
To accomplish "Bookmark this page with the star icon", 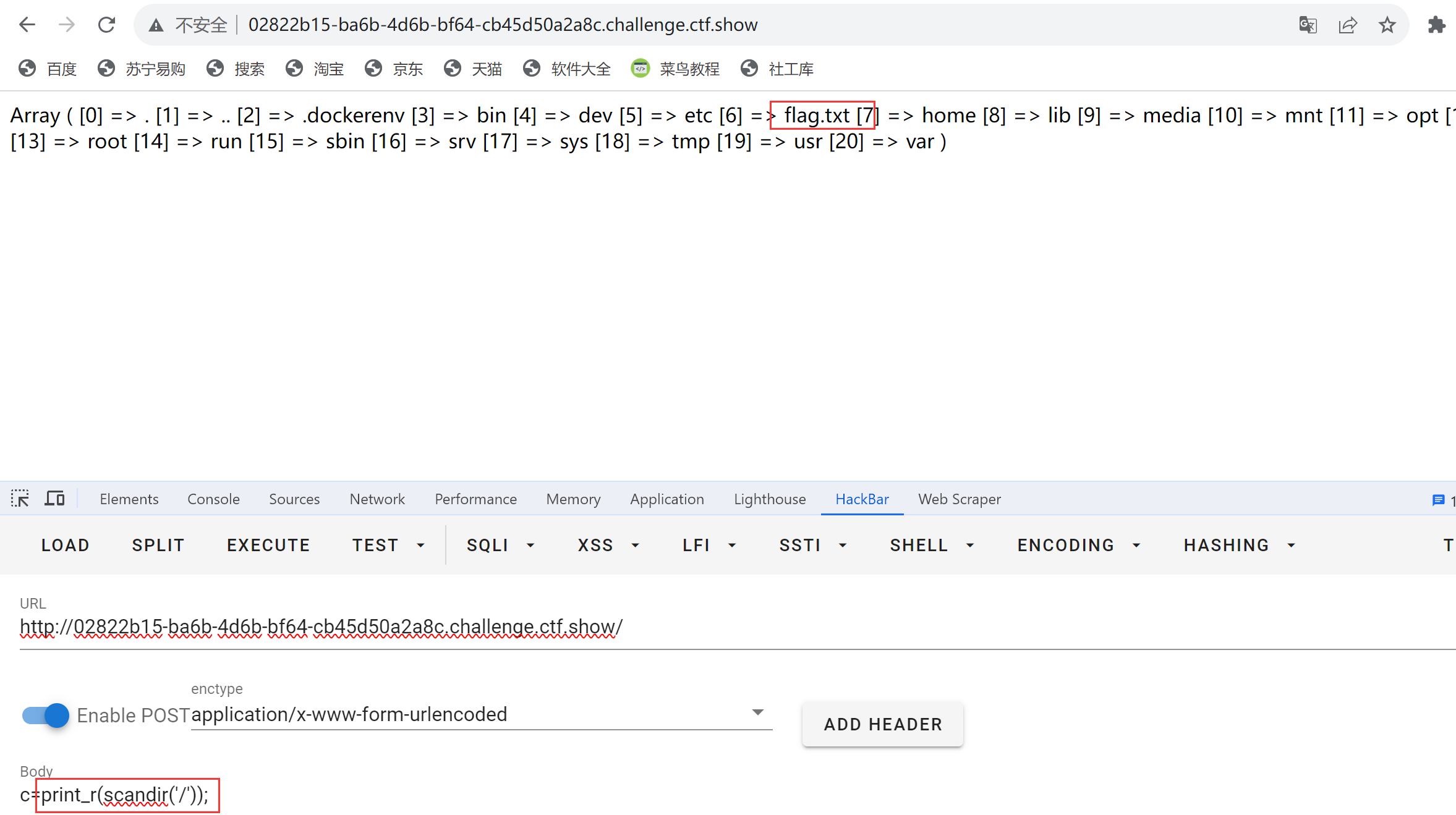I will pyautogui.click(x=1387, y=25).
